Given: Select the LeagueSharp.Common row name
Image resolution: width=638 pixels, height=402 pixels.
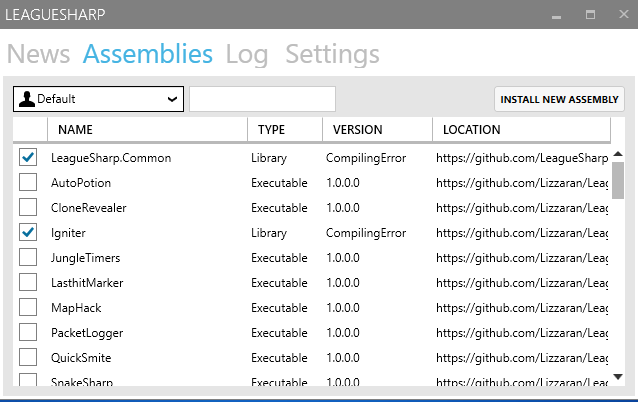Looking at the screenshot, I should 111,158.
